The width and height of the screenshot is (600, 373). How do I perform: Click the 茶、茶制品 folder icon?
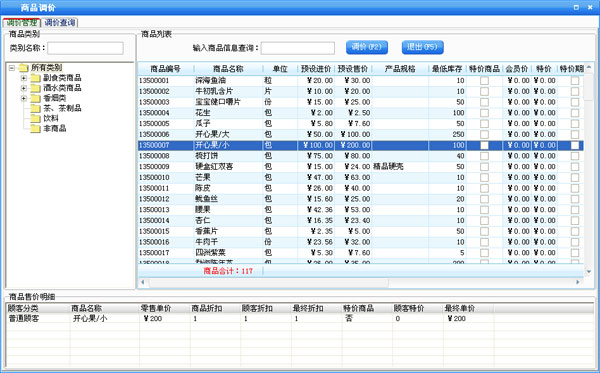coord(36,108)
